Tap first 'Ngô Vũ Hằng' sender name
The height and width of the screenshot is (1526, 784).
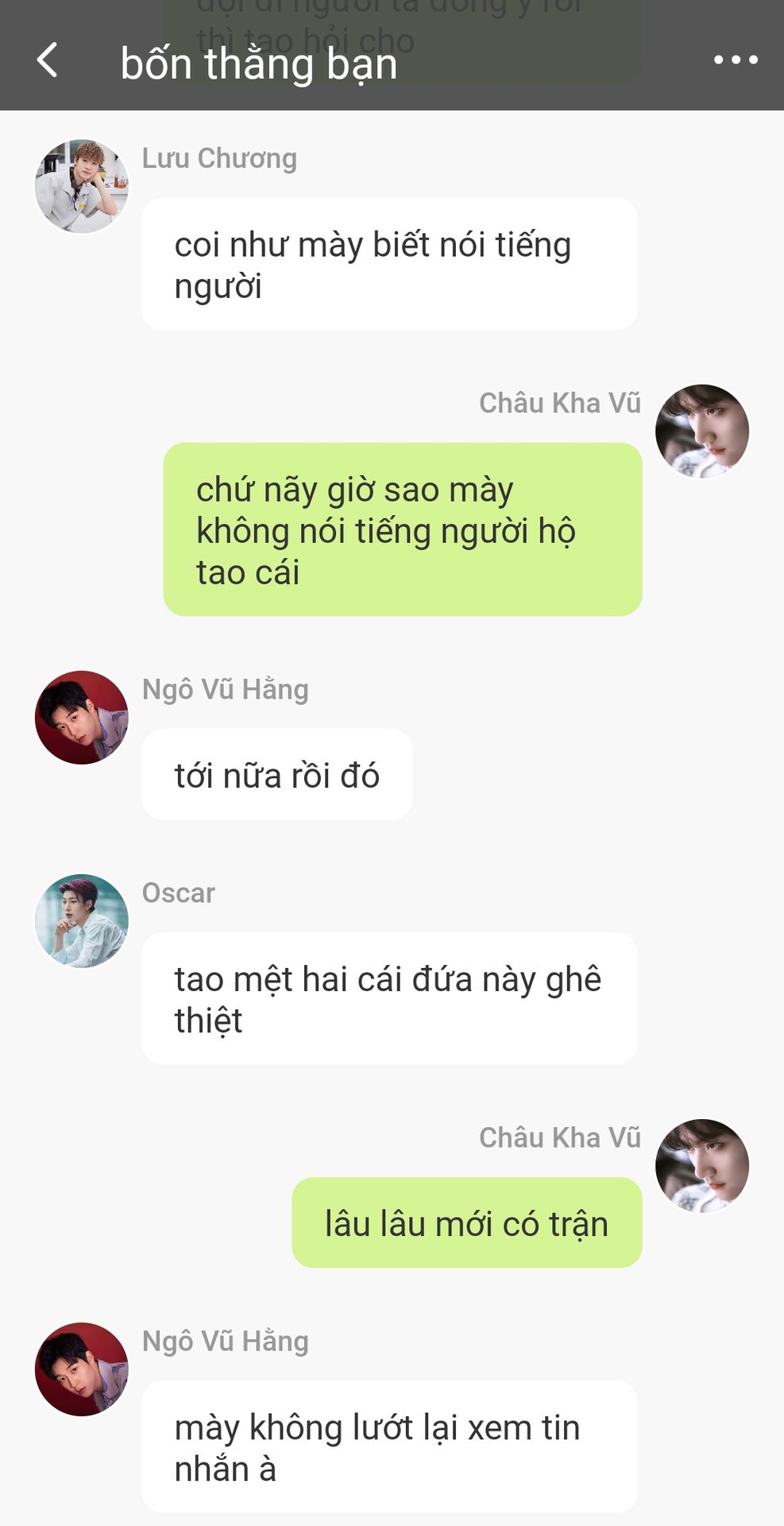click(x=226, y=689)
